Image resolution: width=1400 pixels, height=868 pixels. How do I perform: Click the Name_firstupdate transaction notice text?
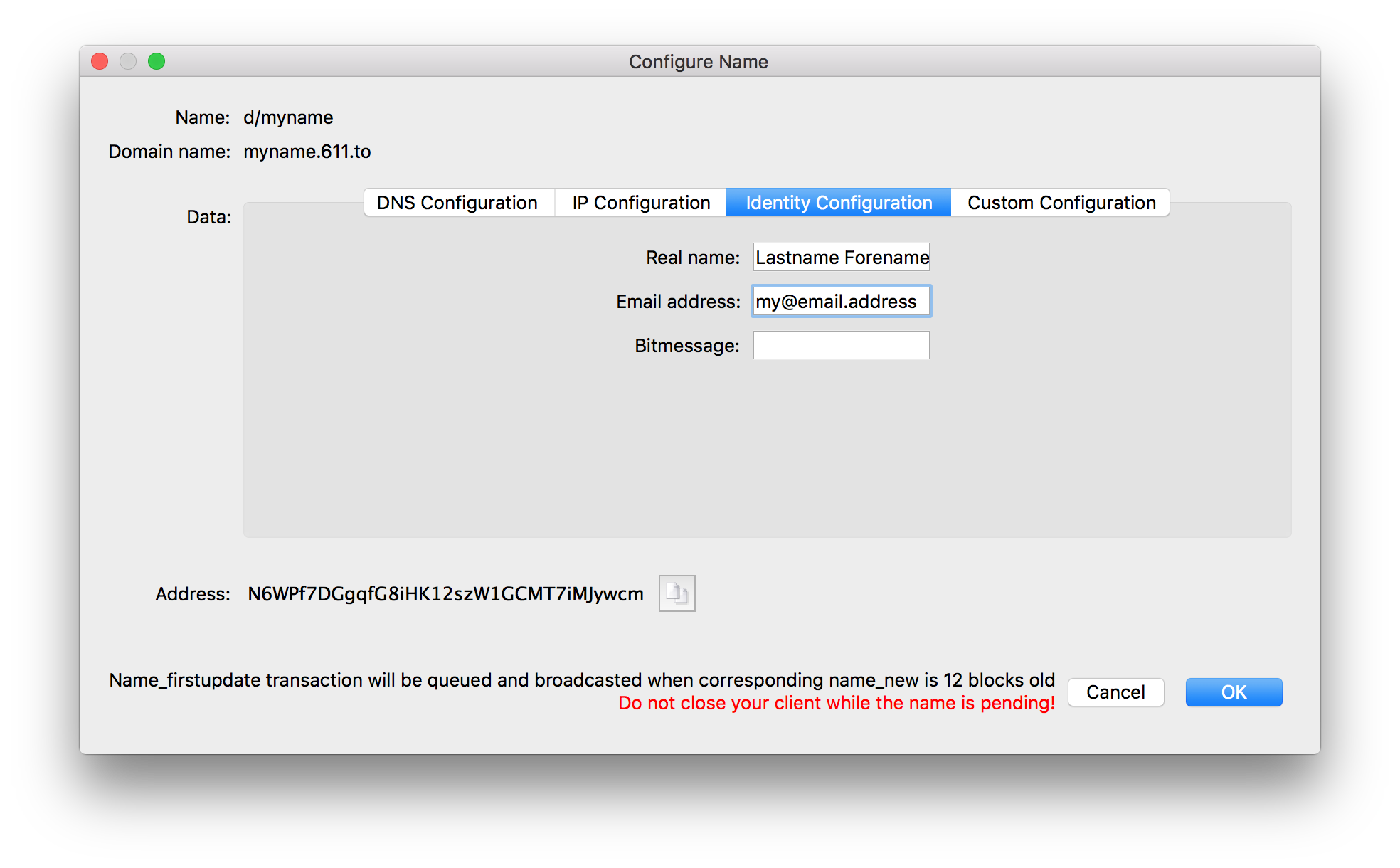coord(581,680)
